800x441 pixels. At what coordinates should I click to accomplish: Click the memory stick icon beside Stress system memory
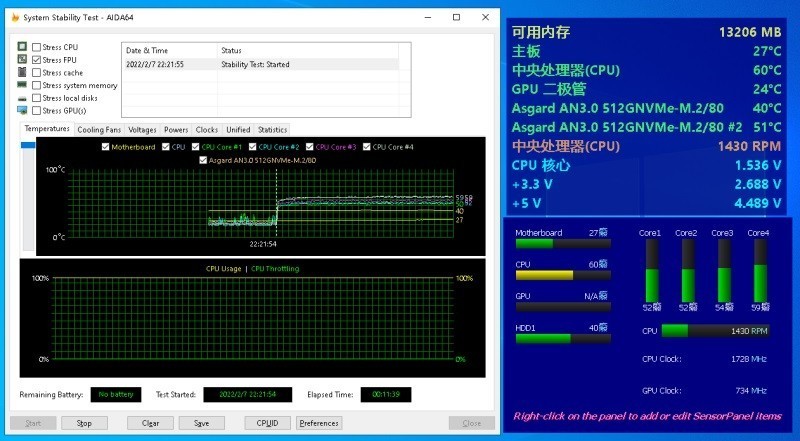[22, 85]
